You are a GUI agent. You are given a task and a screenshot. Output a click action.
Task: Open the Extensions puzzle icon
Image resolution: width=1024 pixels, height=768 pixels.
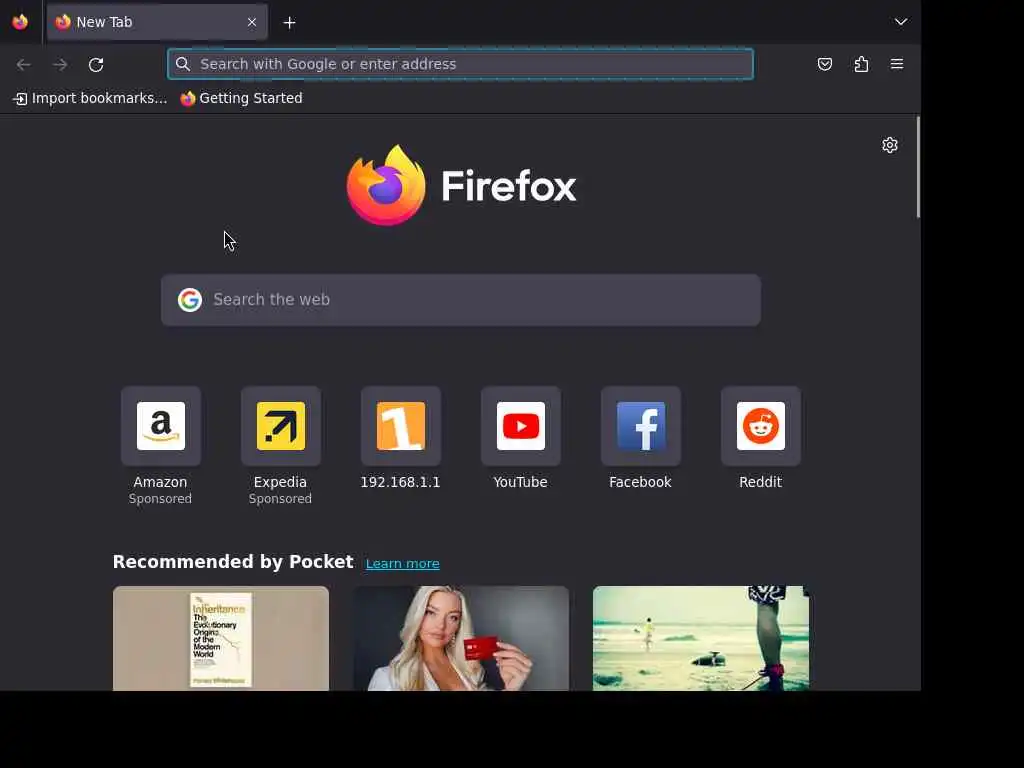click(x=861, y=64)
